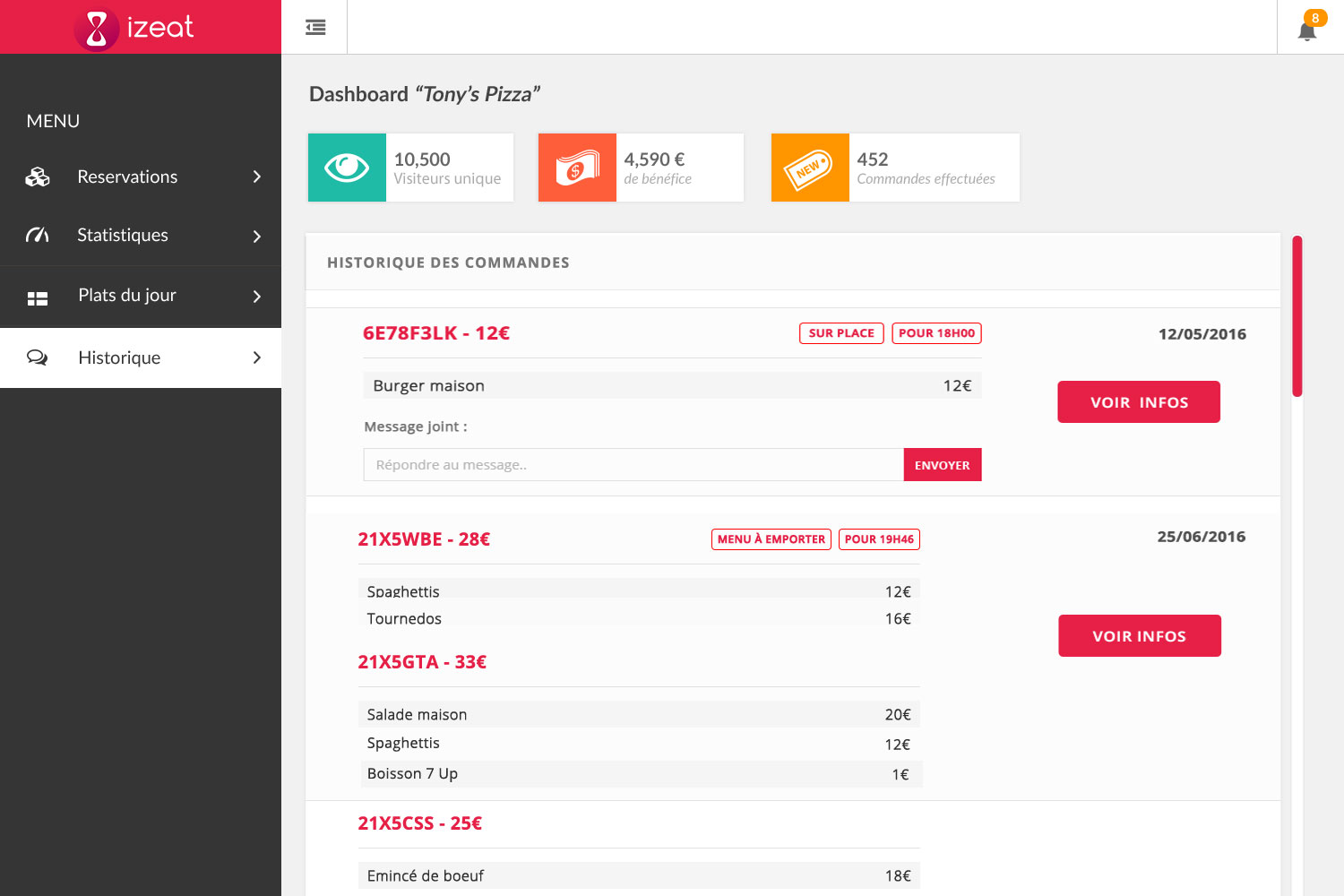1344x896 pixels.
Task: Expand the Plats du jour chevron
Action: (x=257, y=297)
